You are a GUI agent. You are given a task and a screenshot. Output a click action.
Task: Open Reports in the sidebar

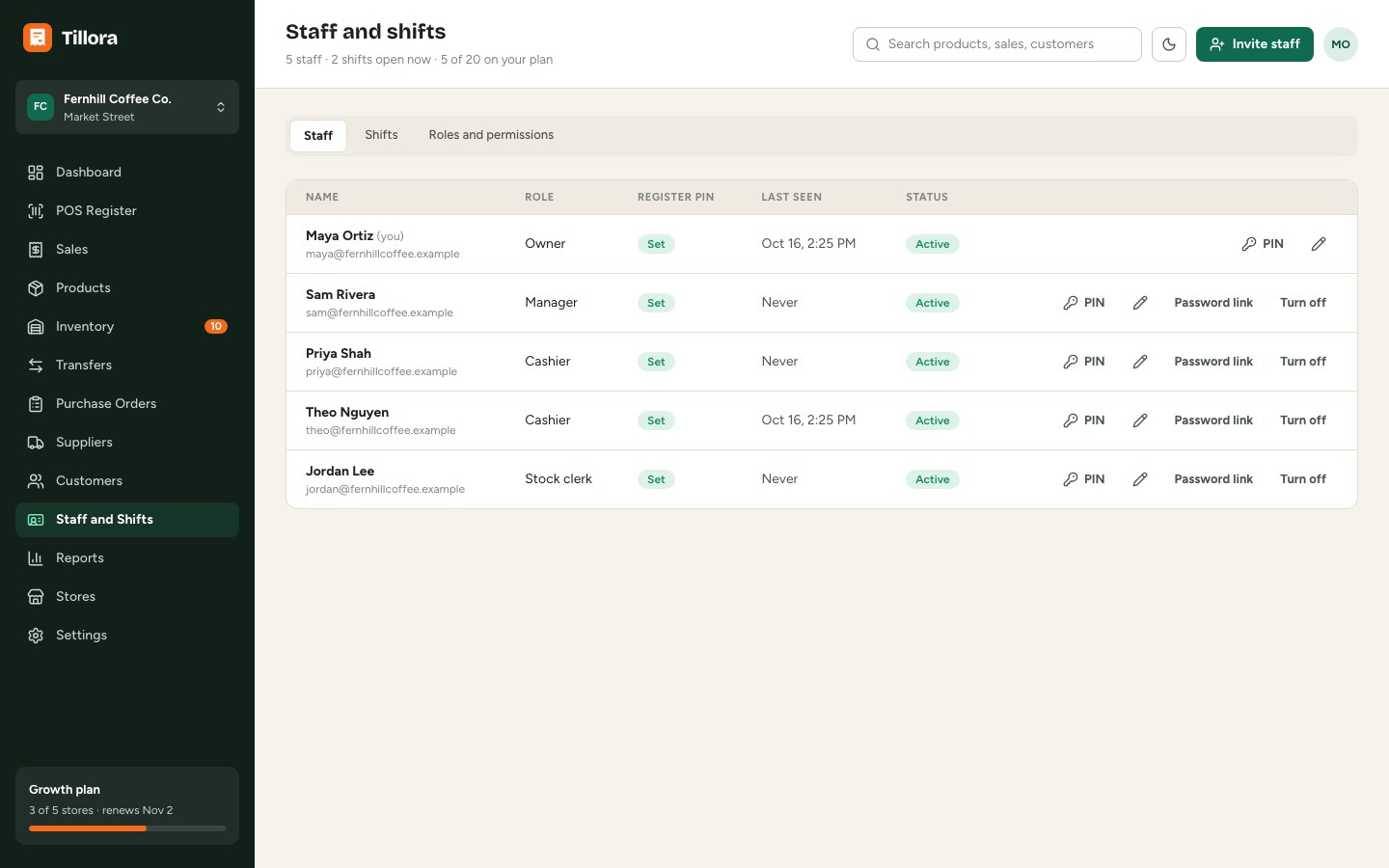pyautogui.click(x=127, y=558)
